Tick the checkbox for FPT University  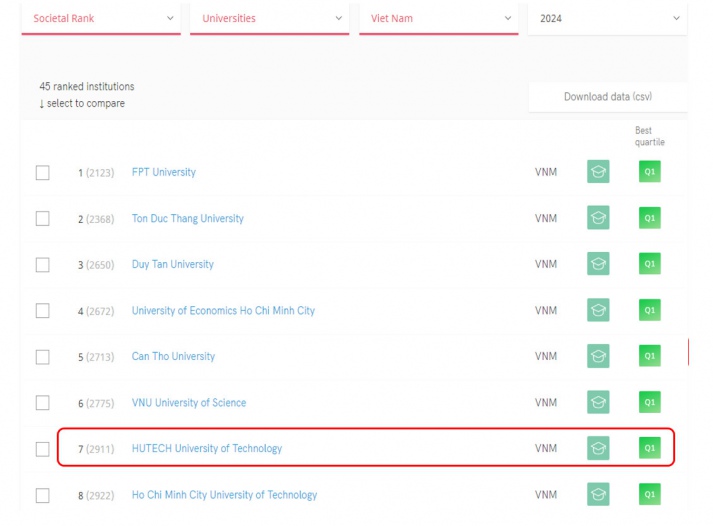43,173
